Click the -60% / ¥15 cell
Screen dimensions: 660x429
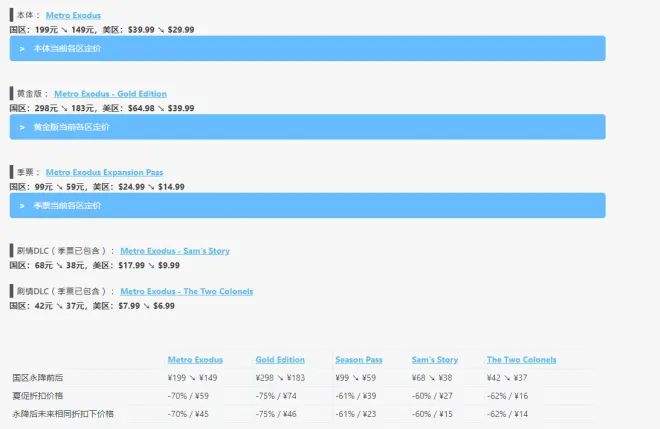432,414
